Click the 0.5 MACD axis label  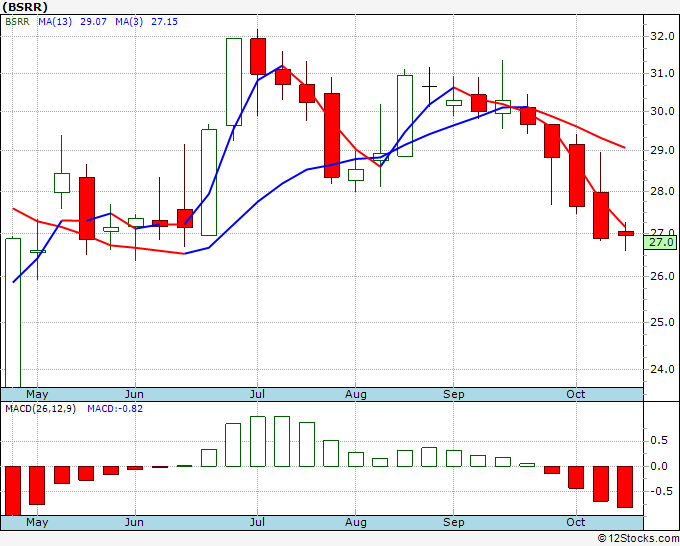click(659, 441)
